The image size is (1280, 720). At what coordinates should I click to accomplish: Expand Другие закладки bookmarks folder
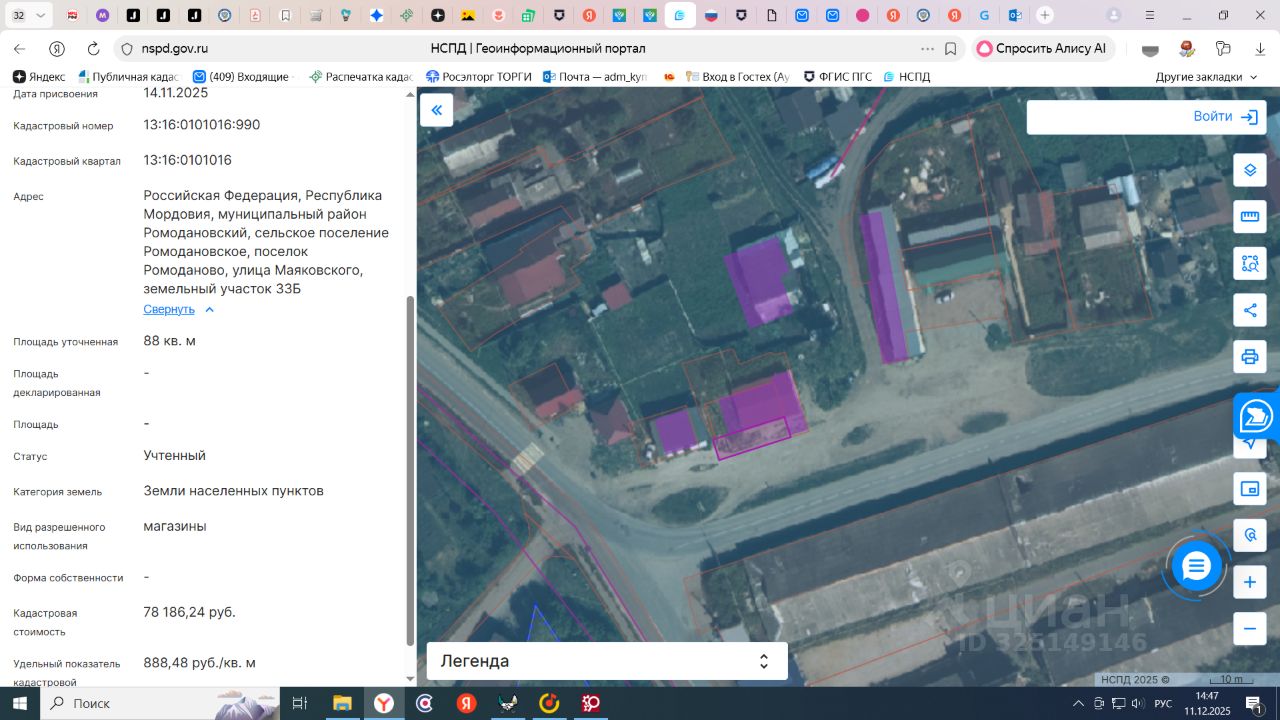(1207, 77)
